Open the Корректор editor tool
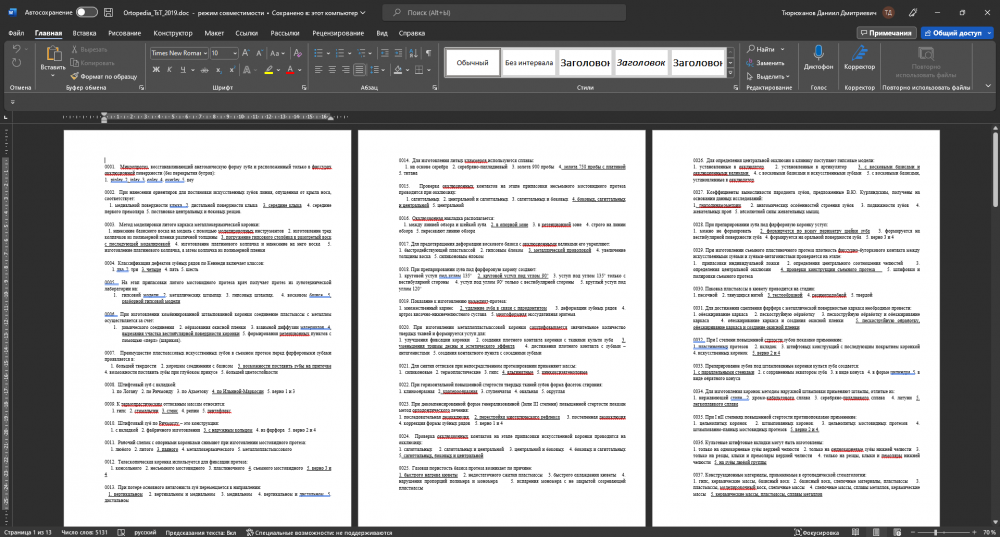1000x537 pixels. tap(859, 53)
